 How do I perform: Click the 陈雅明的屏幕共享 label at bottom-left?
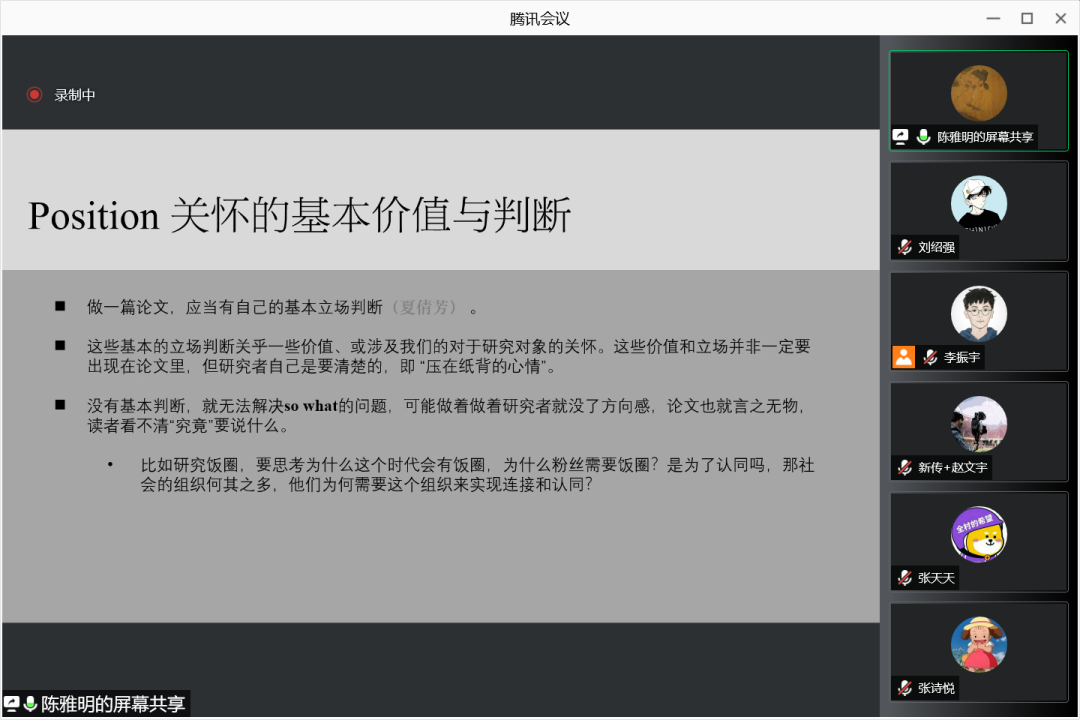click(x=113, y=704)
